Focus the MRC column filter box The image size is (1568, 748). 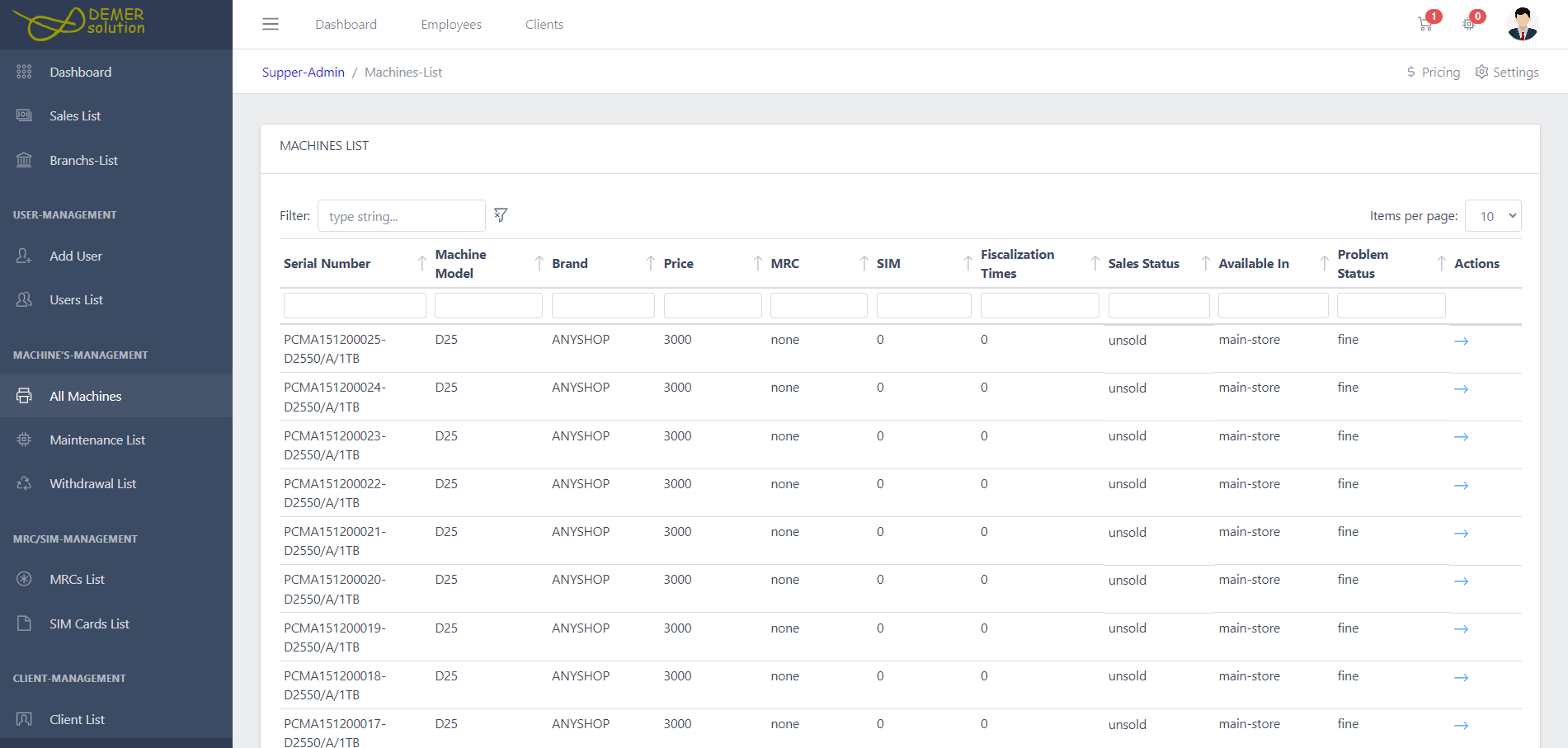tap(819, 305)
